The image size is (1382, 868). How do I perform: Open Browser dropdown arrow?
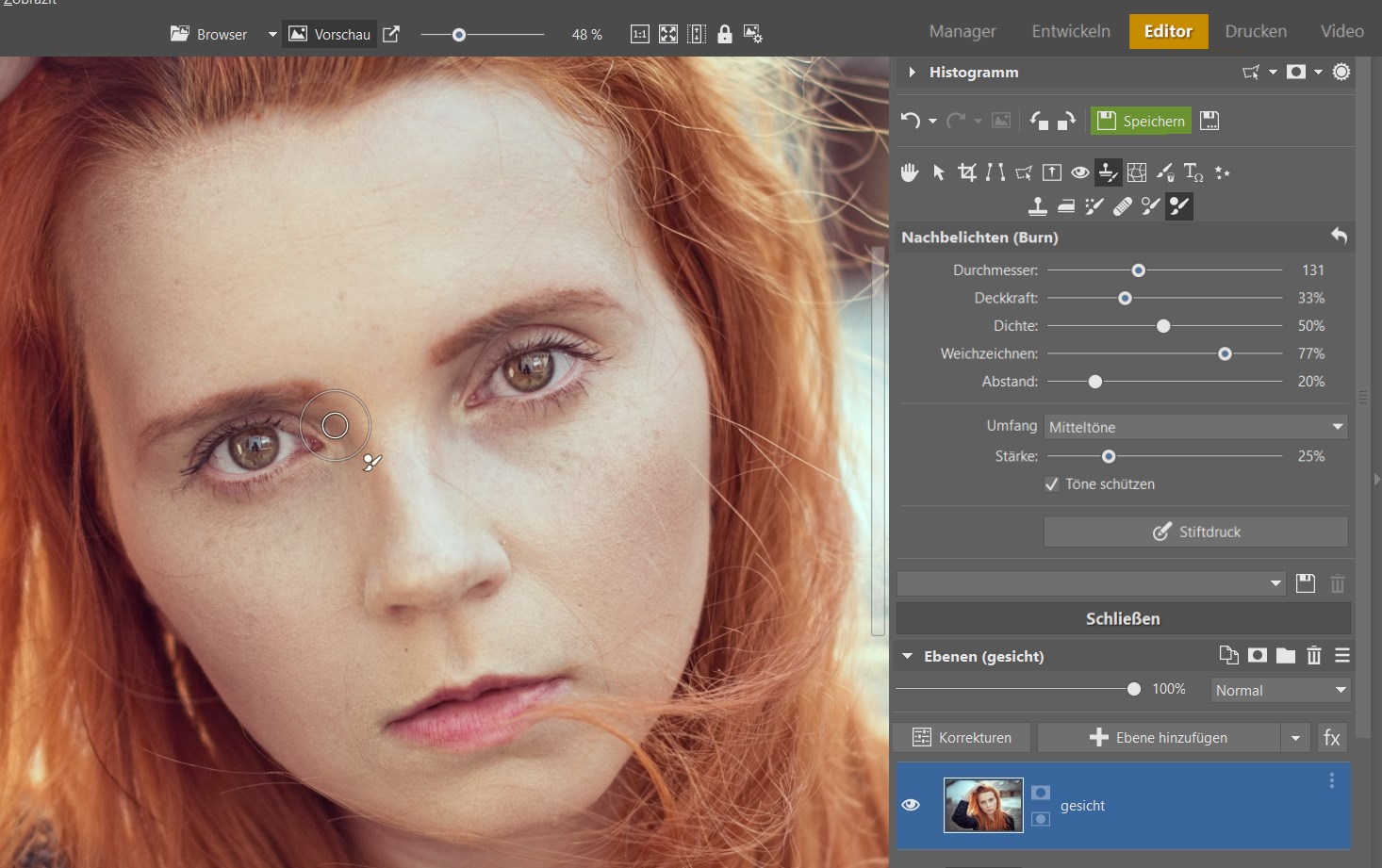272,35
